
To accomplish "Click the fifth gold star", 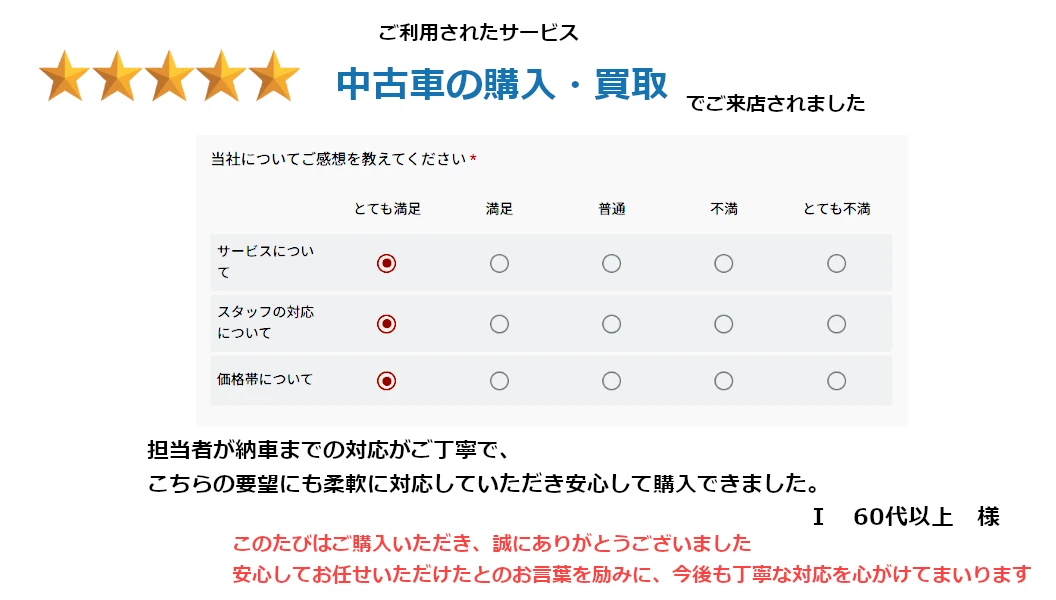I will point(275,77).
